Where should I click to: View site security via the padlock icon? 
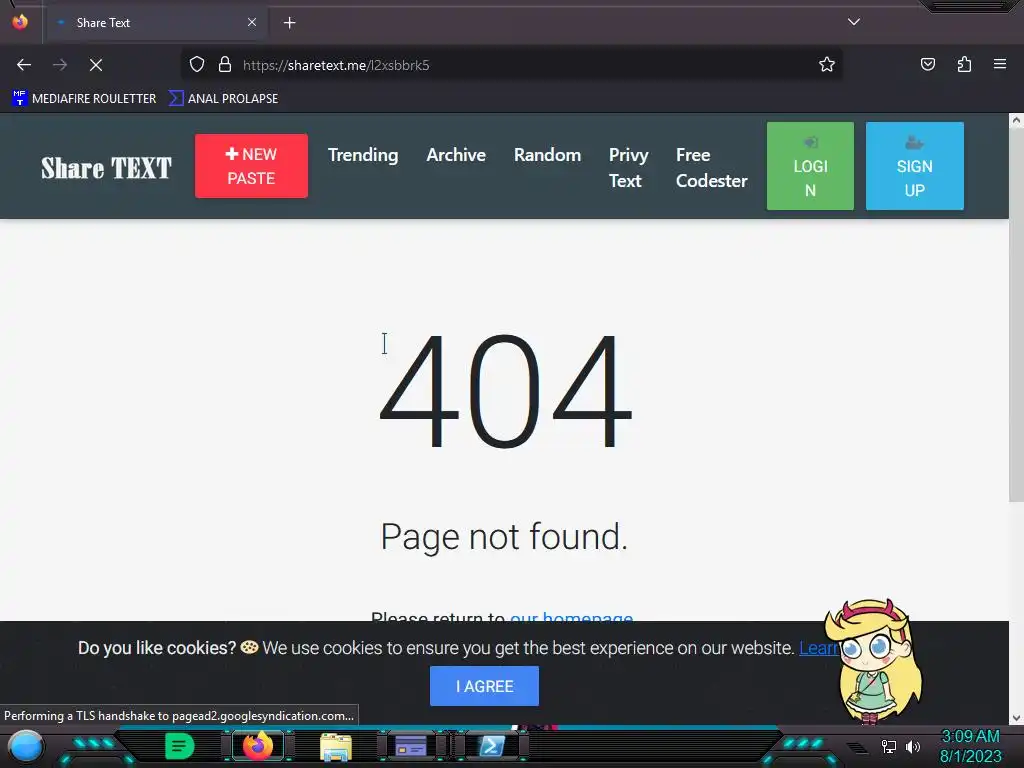click(x=225, y=65)
